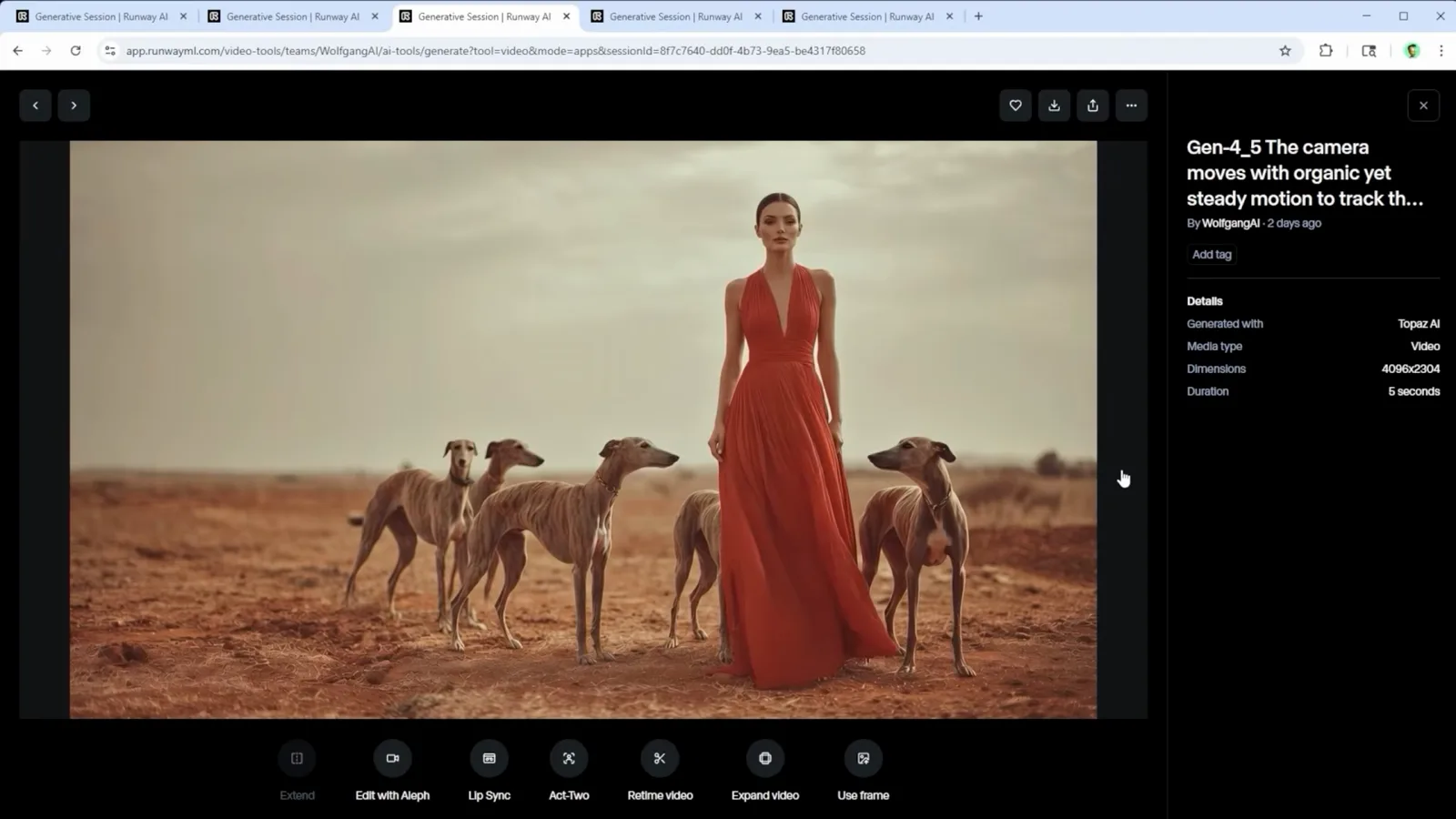Switch to the fourth Generative Session tab
The height and width of the screenshot is (819, 1456).
click(675, 16)
